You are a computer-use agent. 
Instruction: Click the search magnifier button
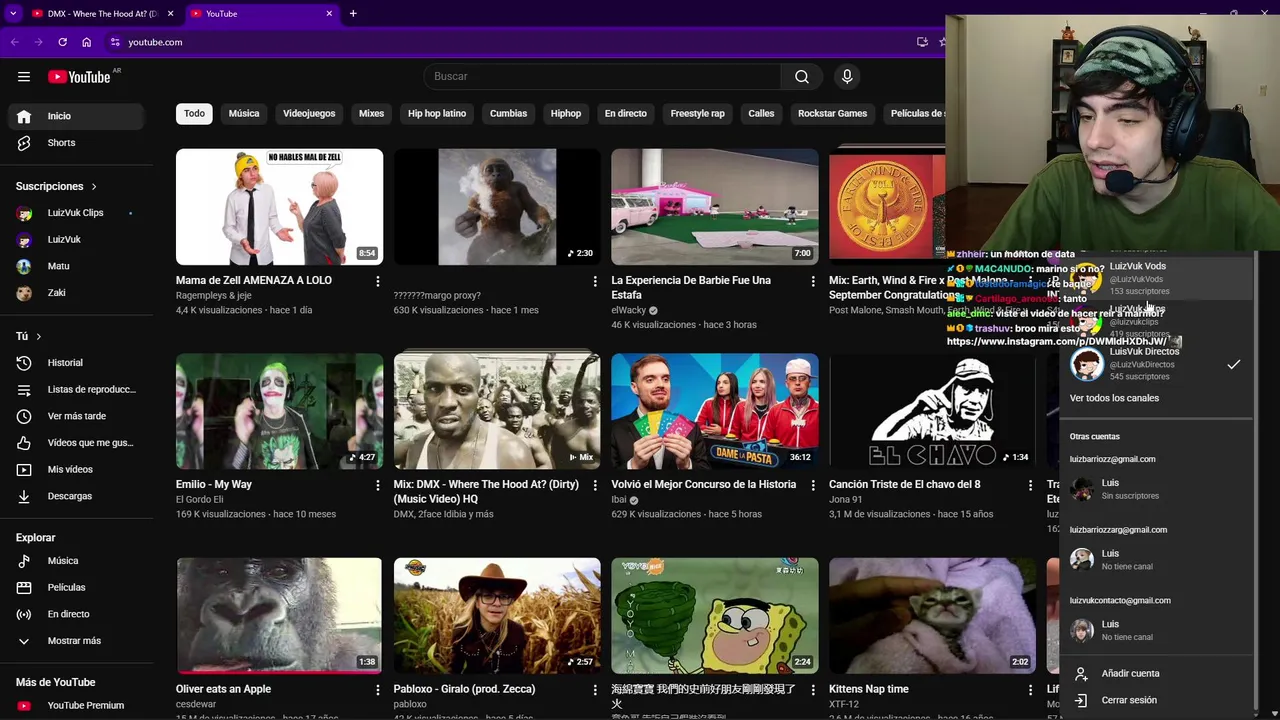pos(802,77)
